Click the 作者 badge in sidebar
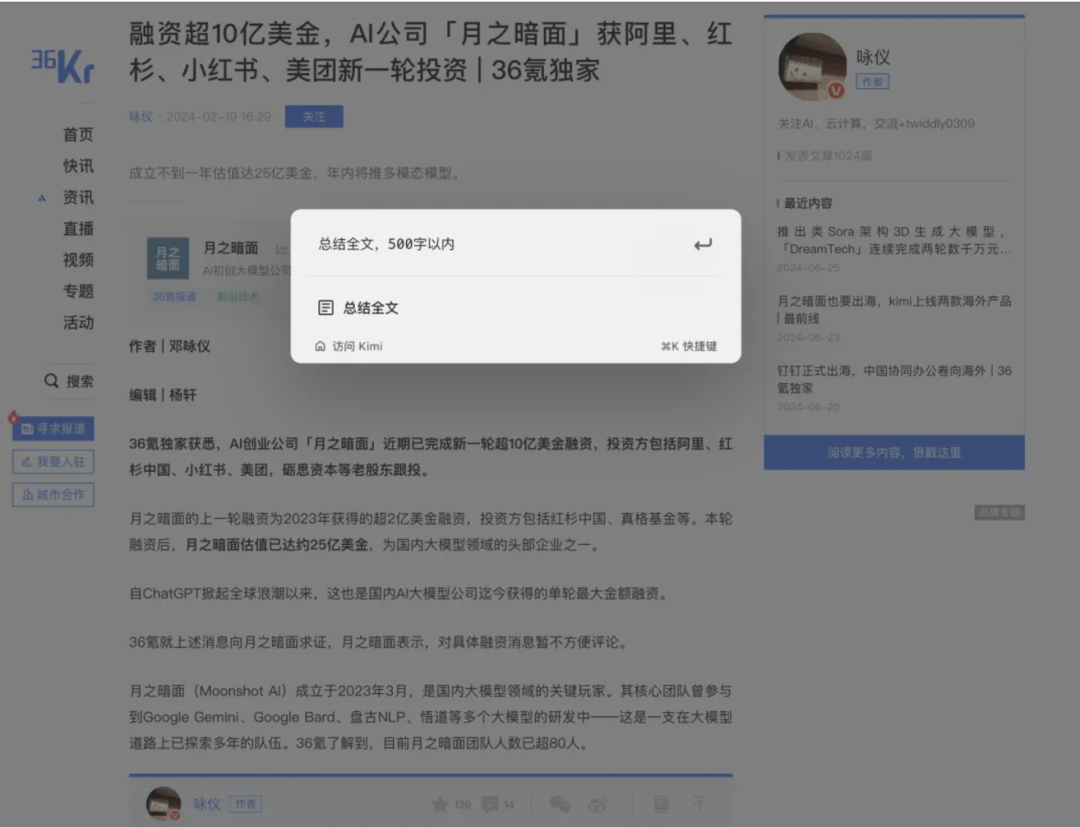 (x=873, y=82)
